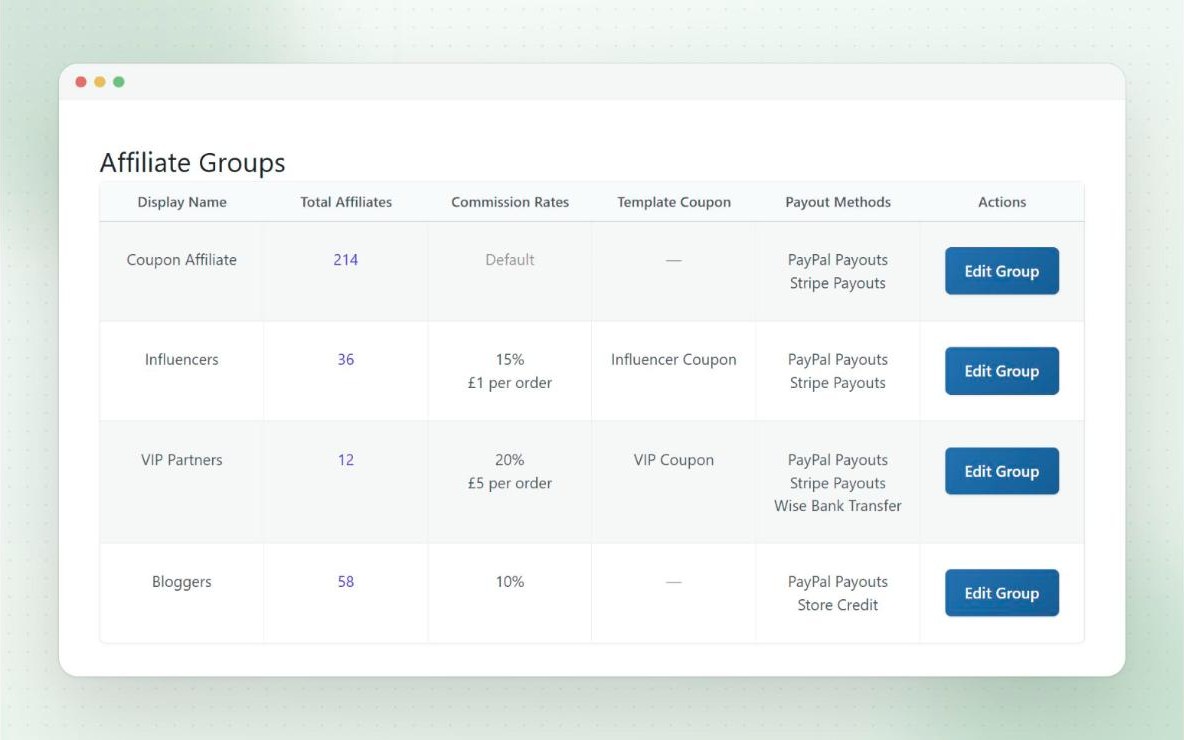Viewport: 1184px width, 740px height.
Task: Click the green maximize window dot
Action: pos(119,82)
